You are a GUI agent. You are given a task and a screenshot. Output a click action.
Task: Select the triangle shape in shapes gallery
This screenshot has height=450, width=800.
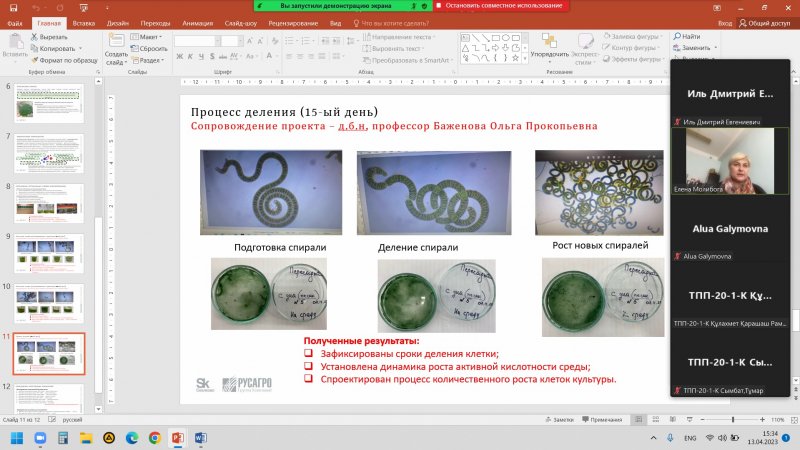[x=465, y=48]
